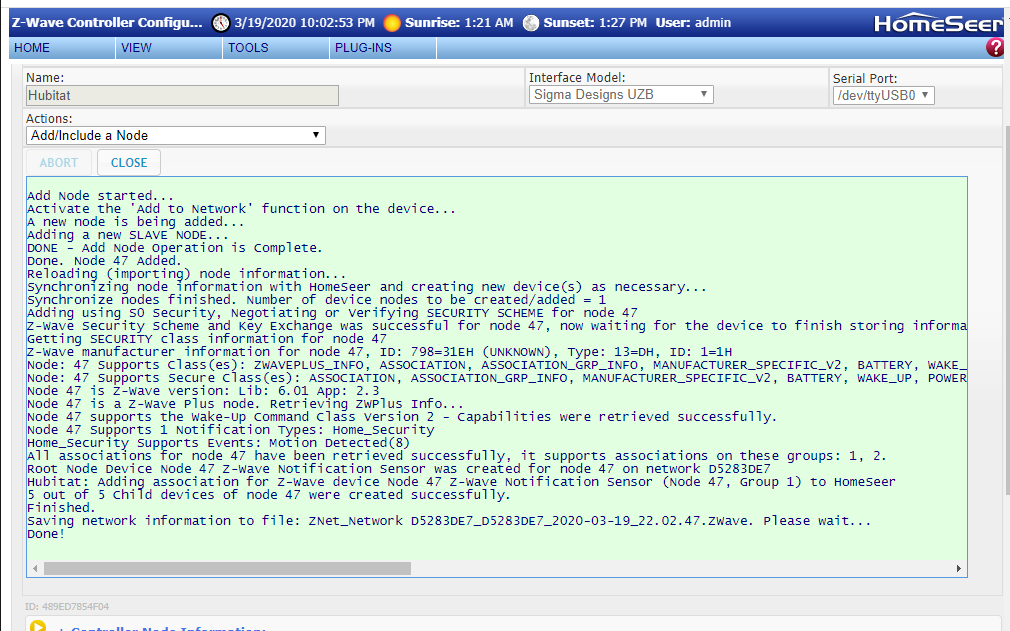The height and width of the screenshot is (631, 1010).
Task: Click the final 'Done!' log line
Action: coord(46,534)
